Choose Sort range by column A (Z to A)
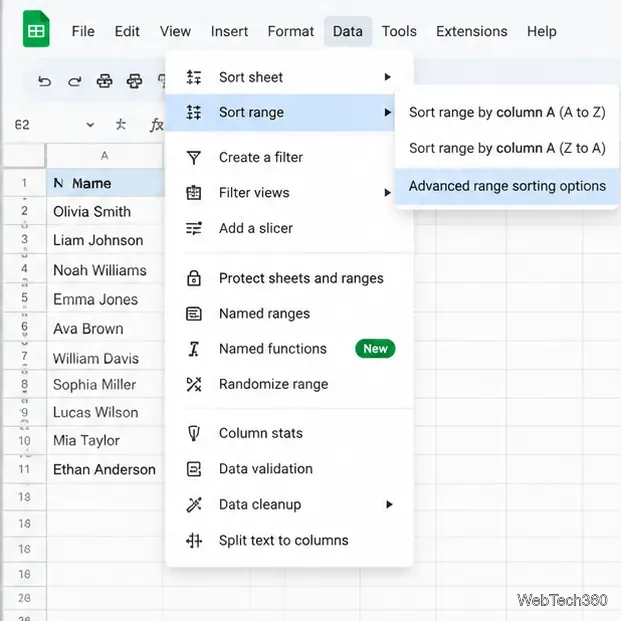Image resolution: width=621 pixels, height=621 pixels. click(507, 148)
